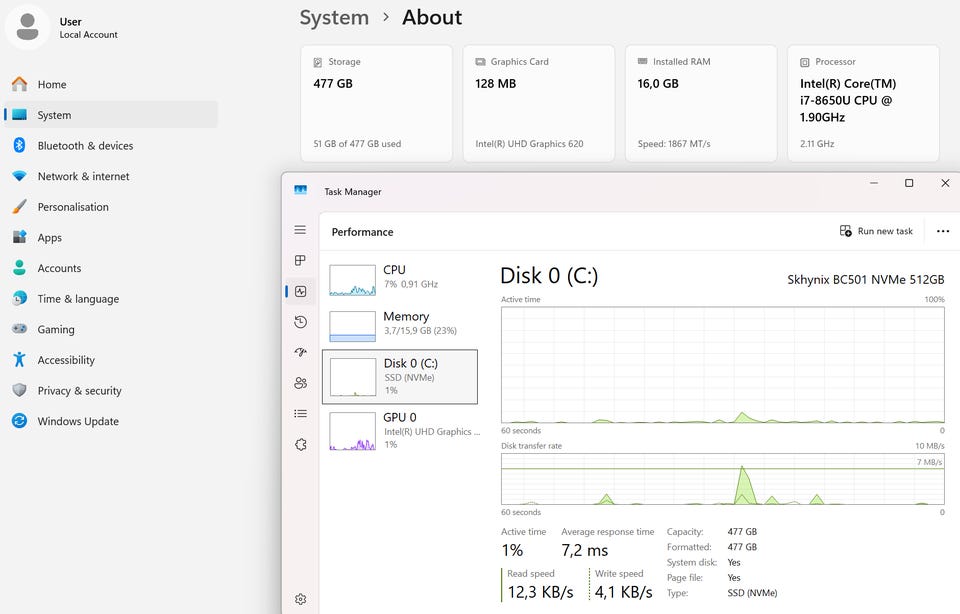Click Run new task button
This screenshot has width=960, height=614.
click(876, 231)
